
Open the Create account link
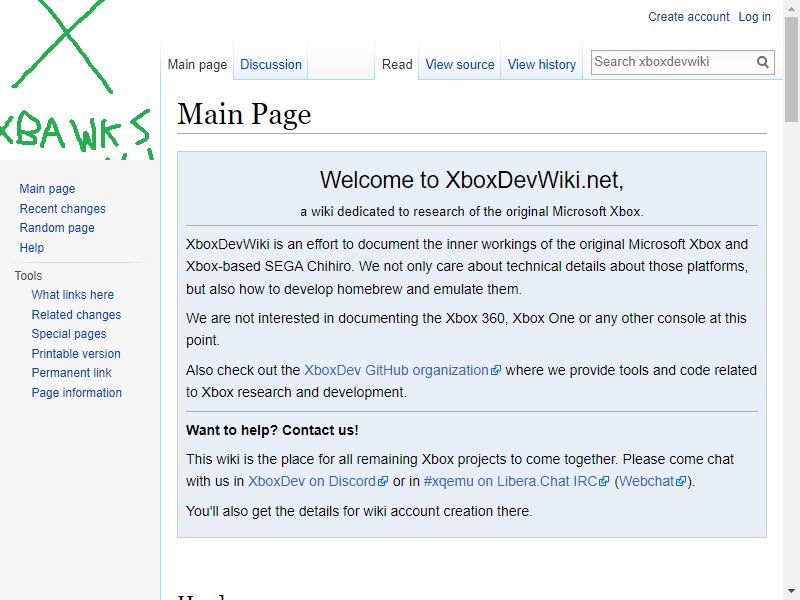coord(688,17)
